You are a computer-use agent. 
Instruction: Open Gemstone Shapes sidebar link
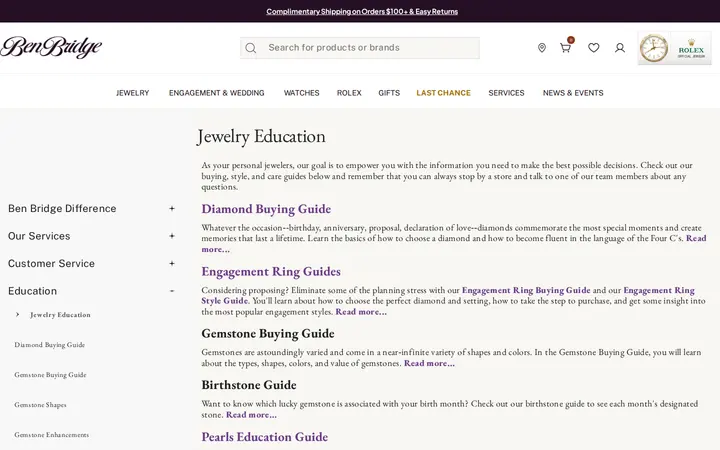click(40, 405)
